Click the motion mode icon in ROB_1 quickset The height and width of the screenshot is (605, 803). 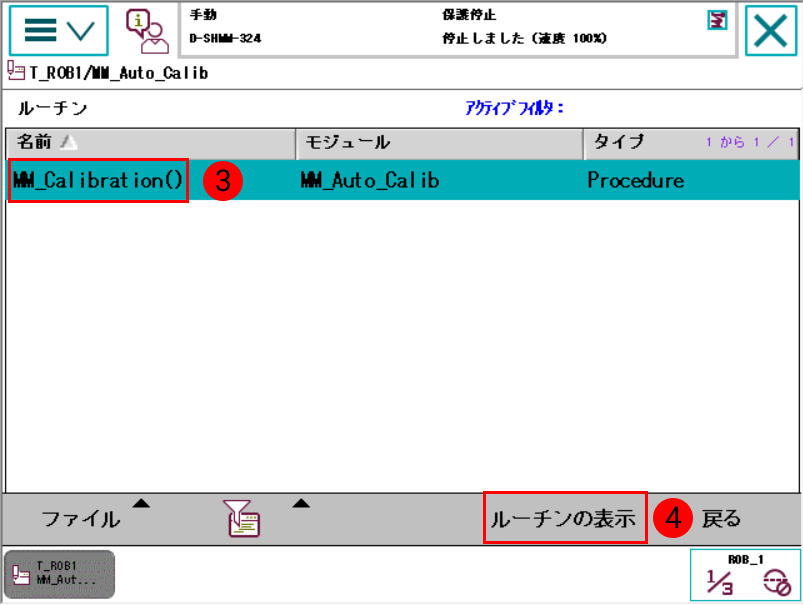point(777,582)
